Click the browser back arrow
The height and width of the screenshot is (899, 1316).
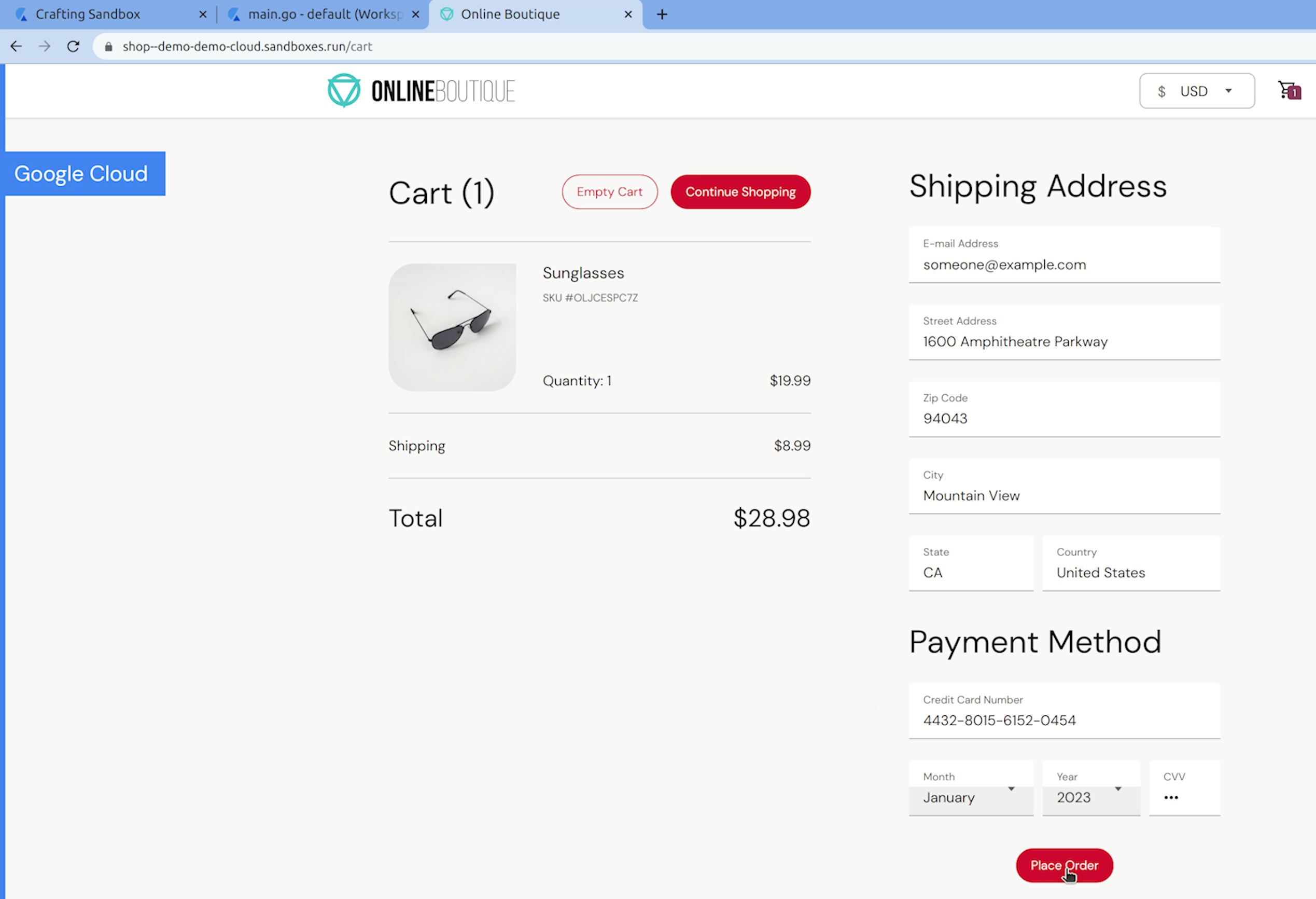tap(16, 47)
